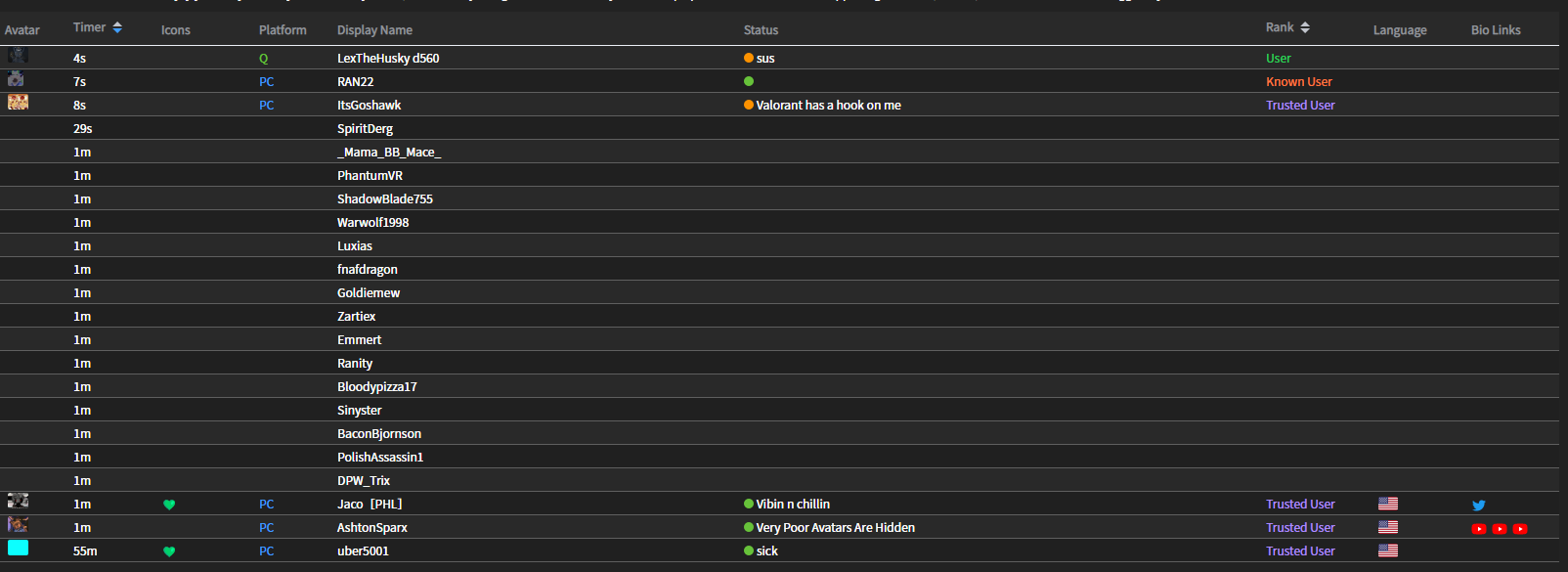
Task: Click the green heart icon beside Jaco
Action: pyautogui.click(x=169, y=505)
